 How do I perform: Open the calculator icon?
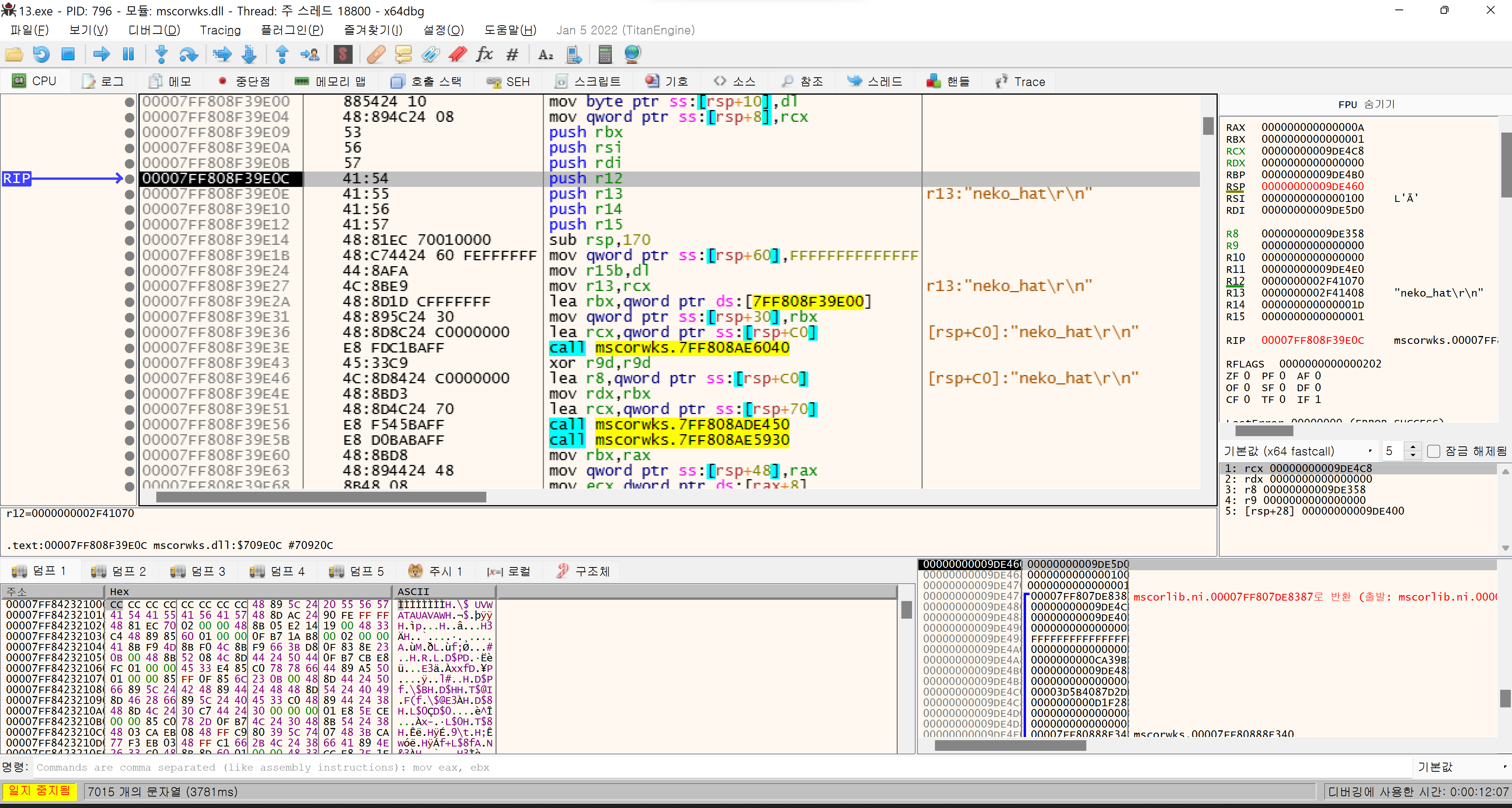(605, 54)
